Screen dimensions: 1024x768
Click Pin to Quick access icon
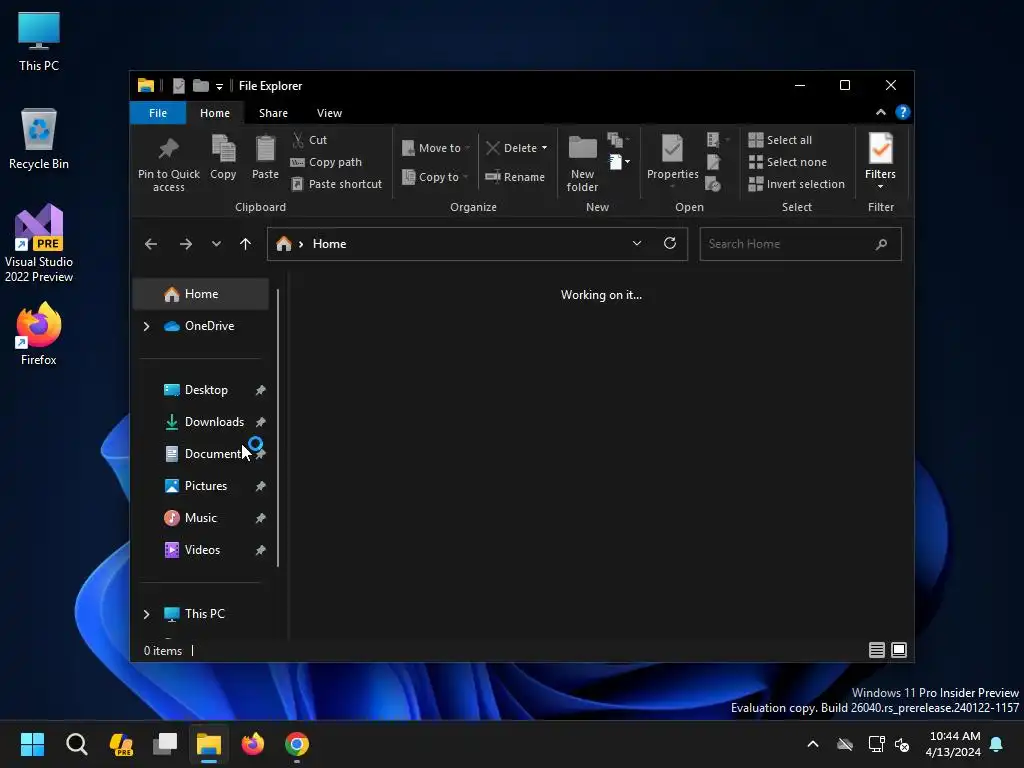pos(168,150)
